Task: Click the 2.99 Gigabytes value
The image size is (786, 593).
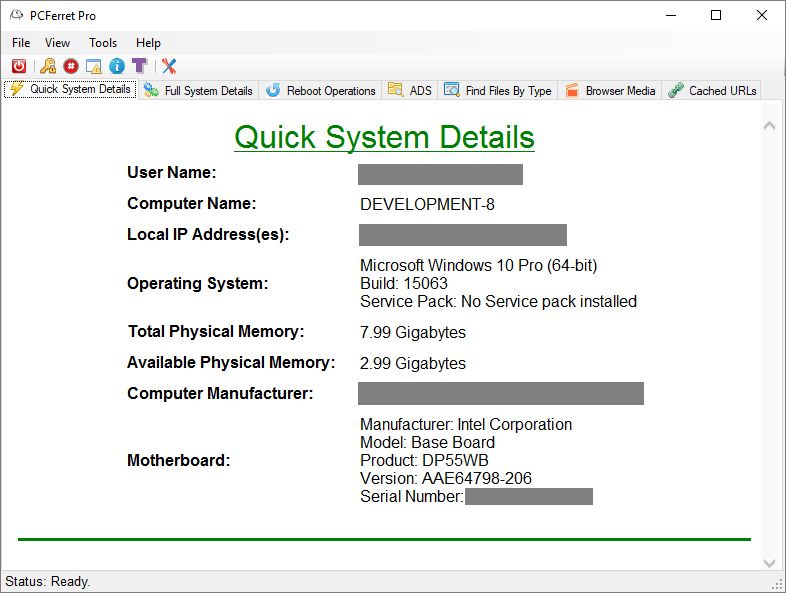Action: tap(413, 363)
